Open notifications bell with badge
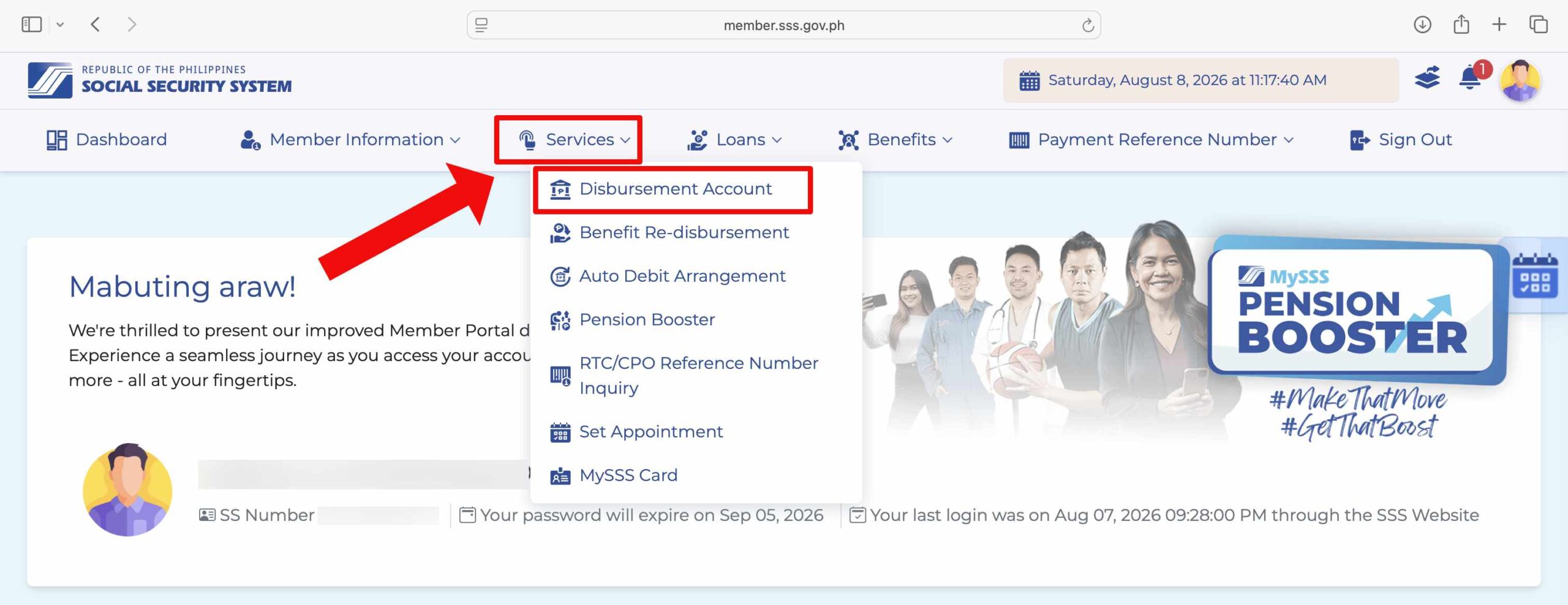The height and width of the screenshot is (605, 1568). point(1471,78)
